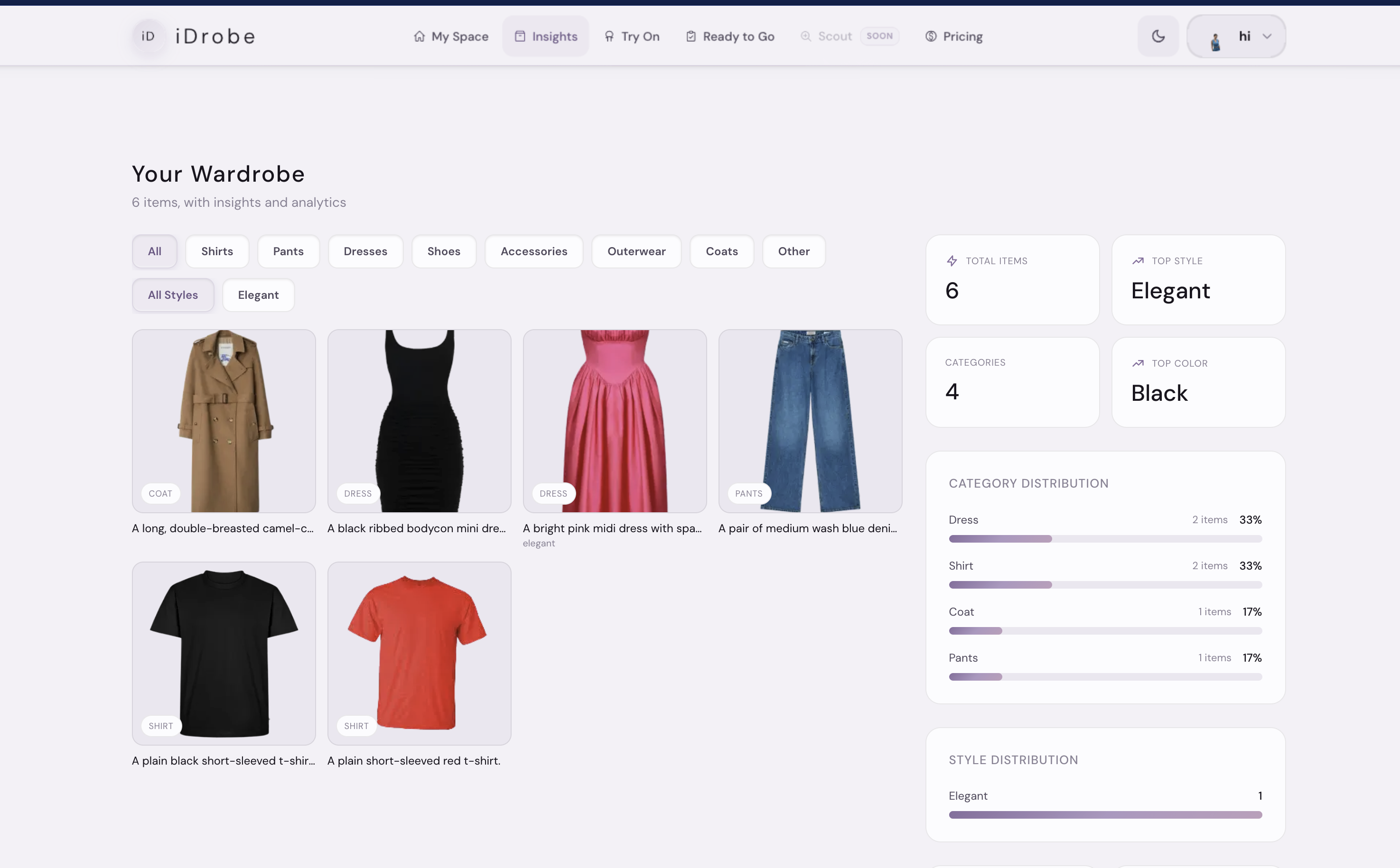The image size is (1400, 868).
Task: Click the Total Items lightning icon
Action: click(x=952, y=260)
